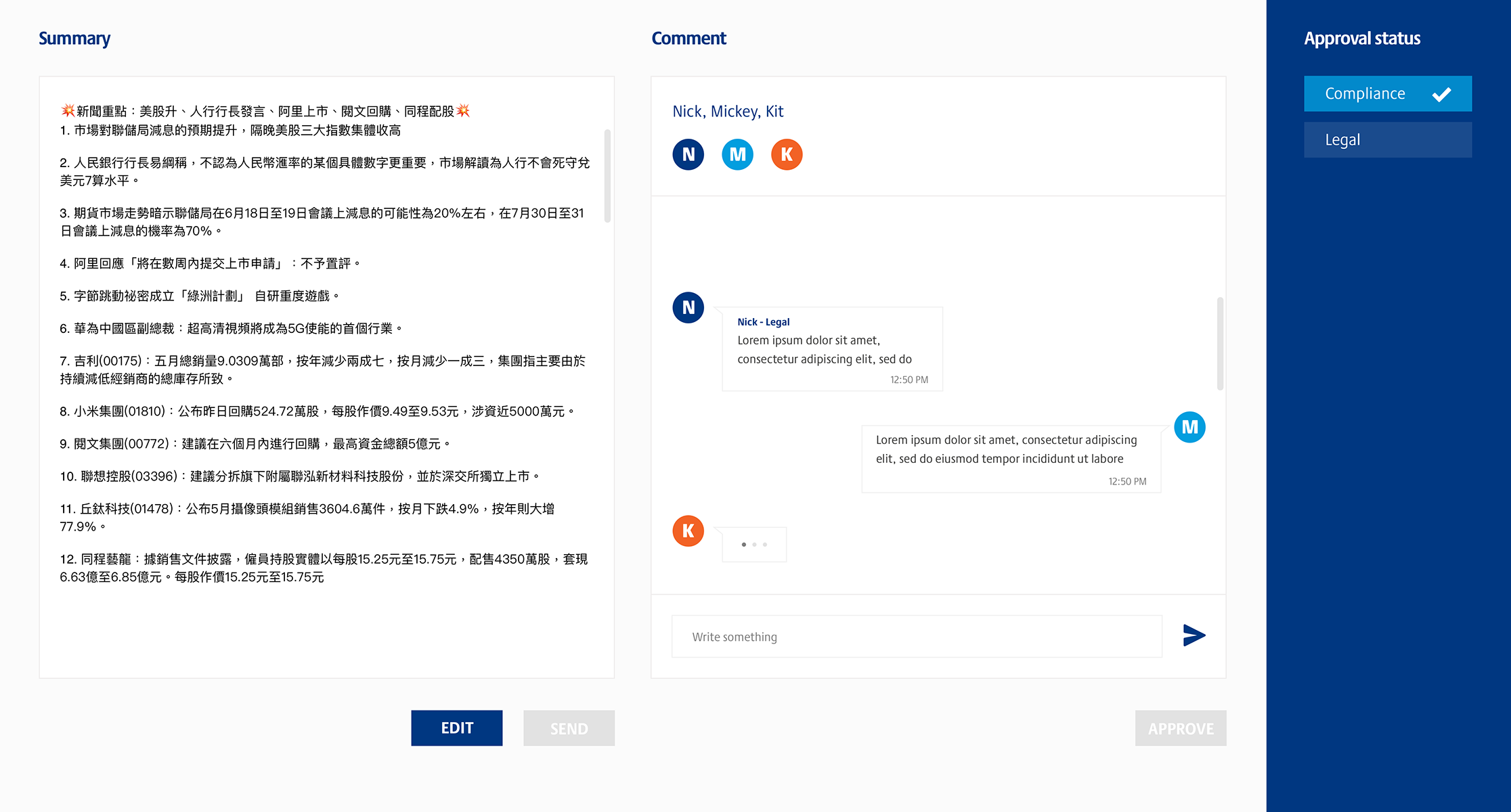Click summary item 9 about 閱文集團(00772)
Viewport: 1511px width, 812px height.
pyautogui.click(x=255, y=444)
